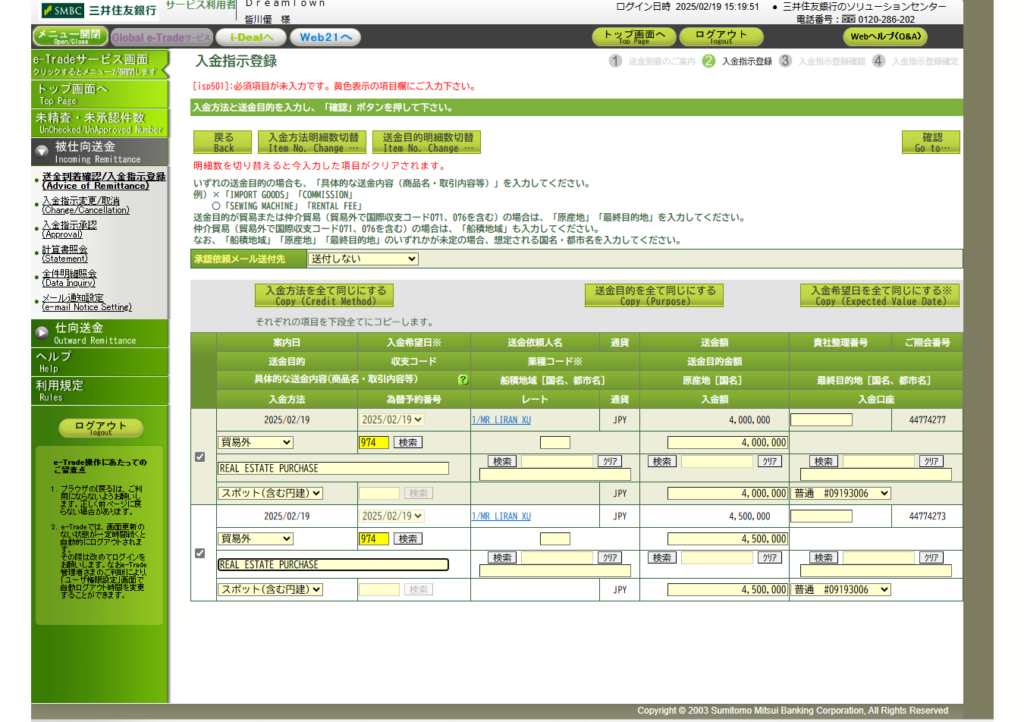Open Top Page in the sidebar menu
This screenshot has height=722, width=1024.
(100, 93)
